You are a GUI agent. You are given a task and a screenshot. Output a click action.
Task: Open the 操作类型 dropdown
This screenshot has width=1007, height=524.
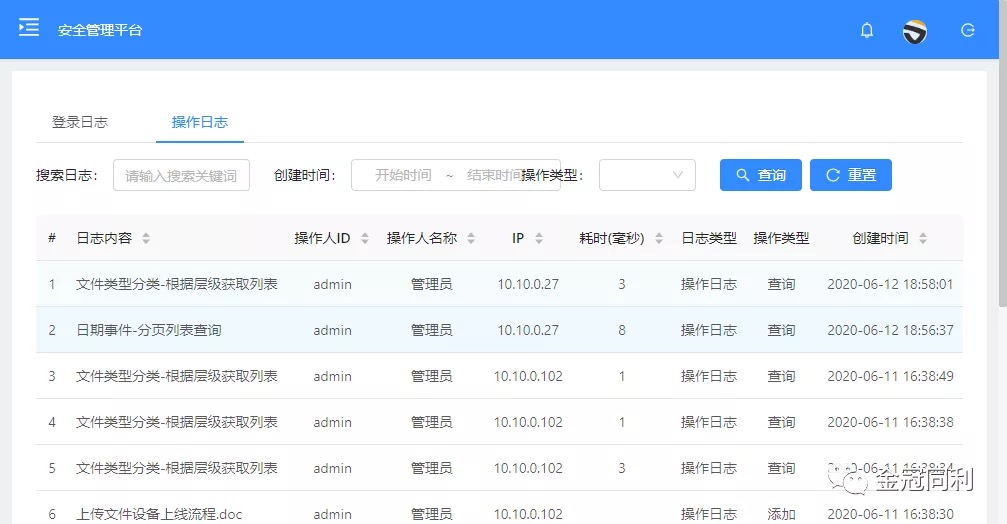[x=647, y=175]
